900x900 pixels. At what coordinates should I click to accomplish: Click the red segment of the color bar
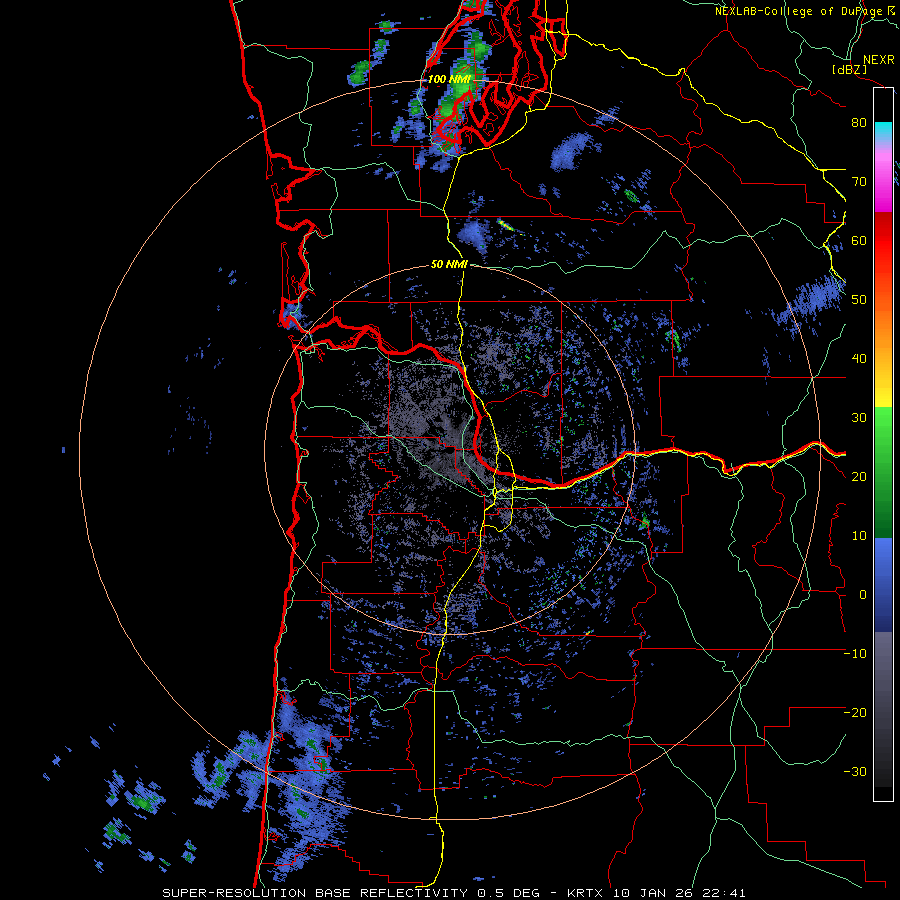(883, 234)
